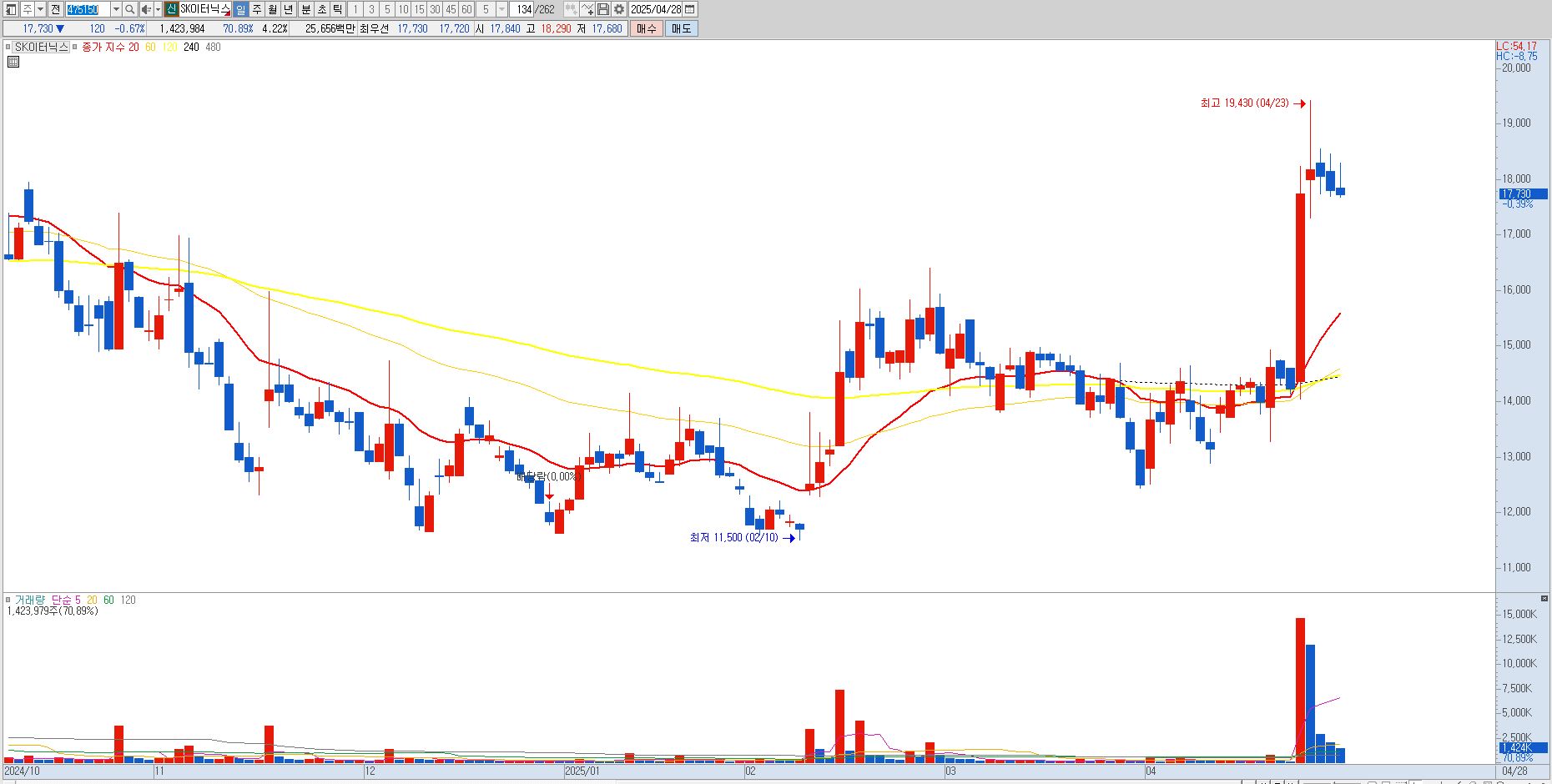Click the grid table icon under SK이터닉스 label
The height and width of the screenshot is (784, 1552).
pyautogui.click(x=13, y=62)
